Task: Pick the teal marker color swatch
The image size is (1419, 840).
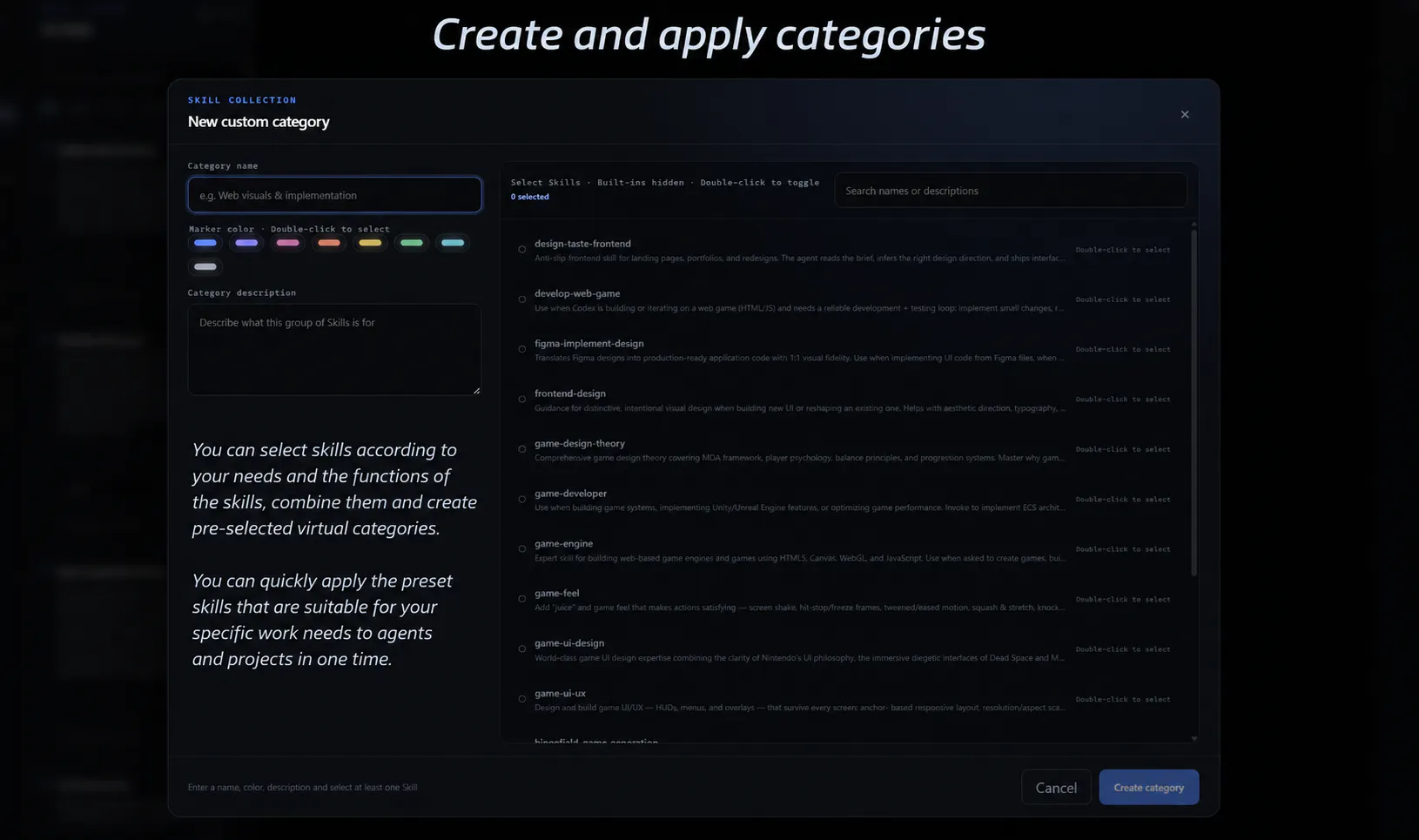Action: click(453, 243)
